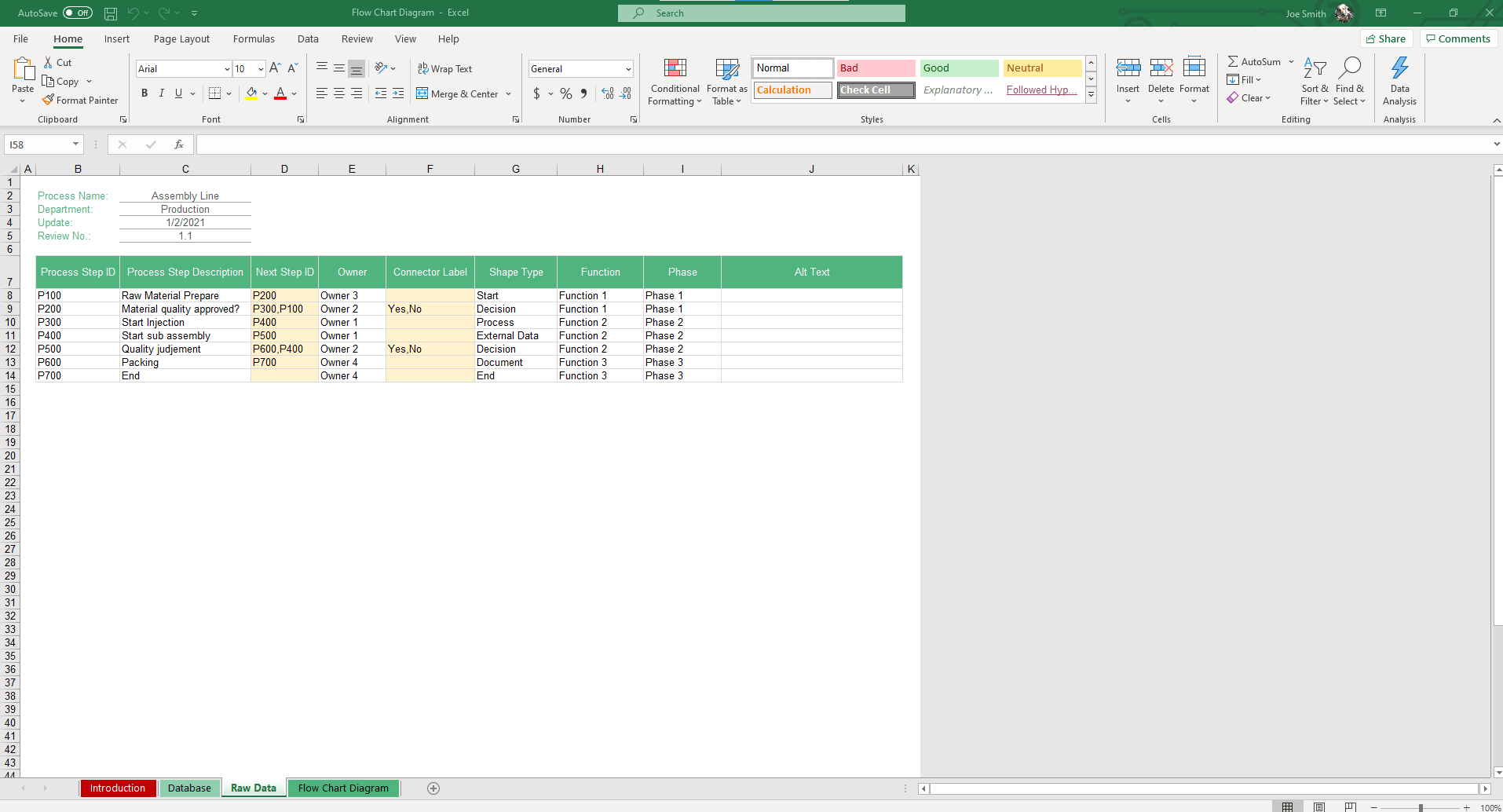This screenshot has height=812, width=1503.
Task: Click Insert cells icon
Action: 1128,68
